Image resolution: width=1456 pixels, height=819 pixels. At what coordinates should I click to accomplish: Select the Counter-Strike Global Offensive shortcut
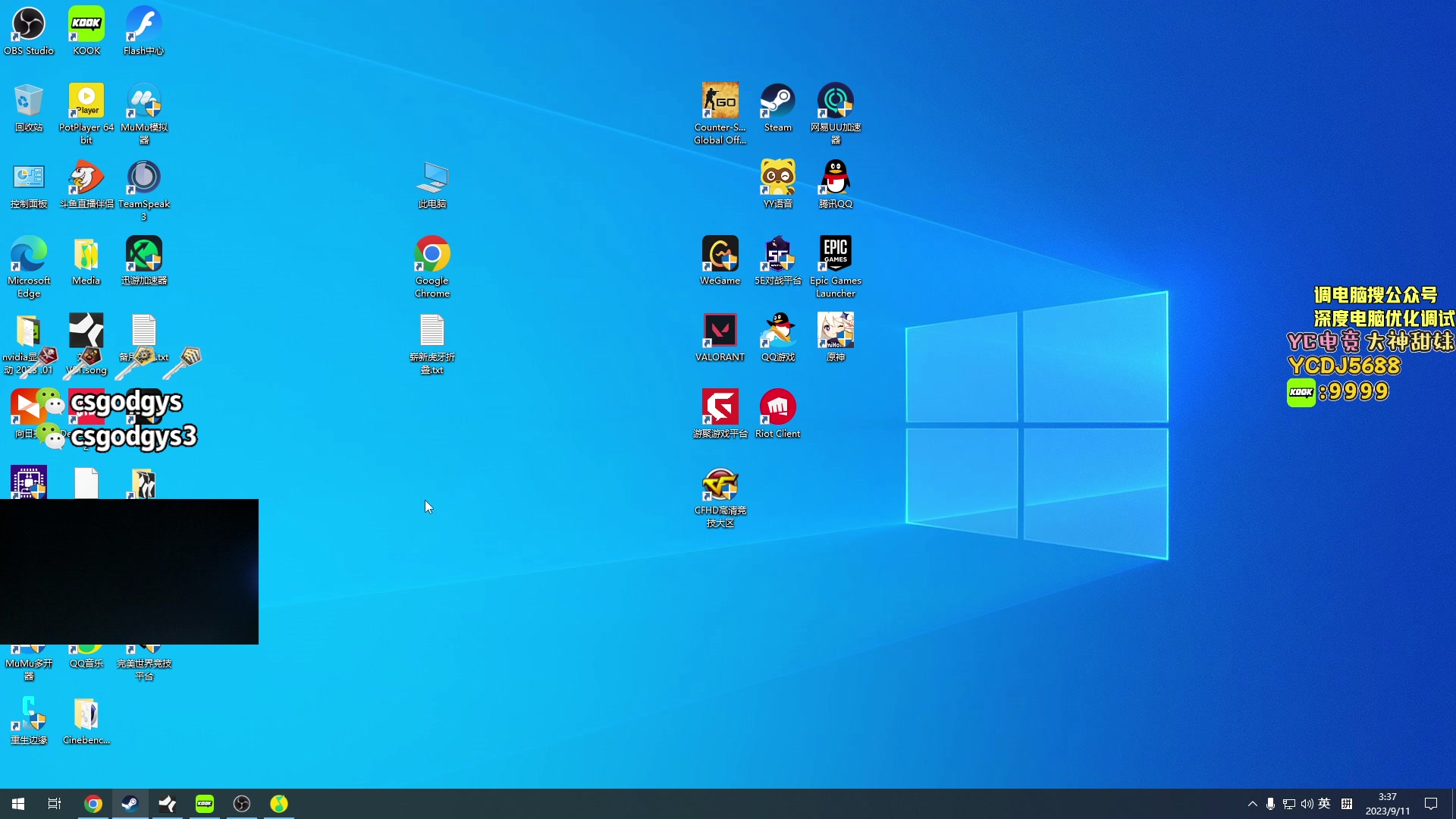click(x=720, y=114)
